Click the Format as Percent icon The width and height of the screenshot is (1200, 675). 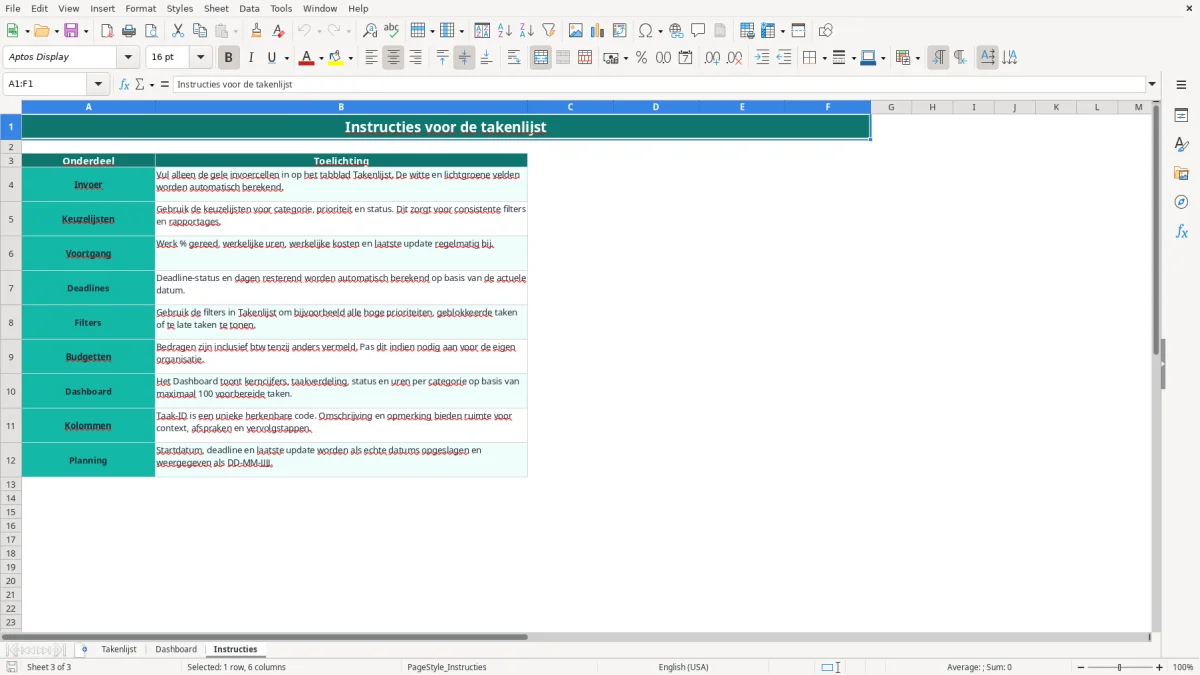point(641,58)
